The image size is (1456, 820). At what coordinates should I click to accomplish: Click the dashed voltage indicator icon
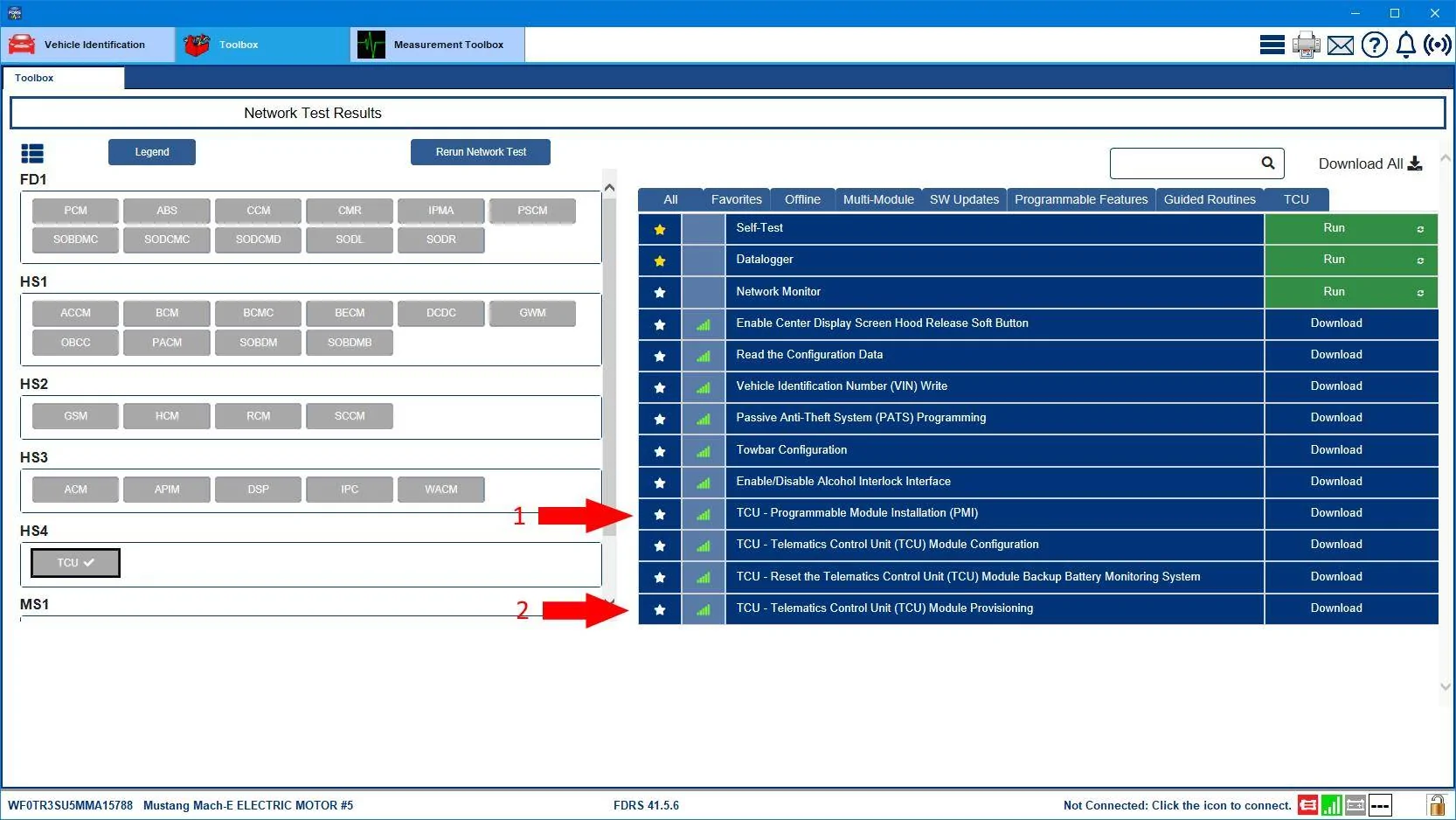1380,805
